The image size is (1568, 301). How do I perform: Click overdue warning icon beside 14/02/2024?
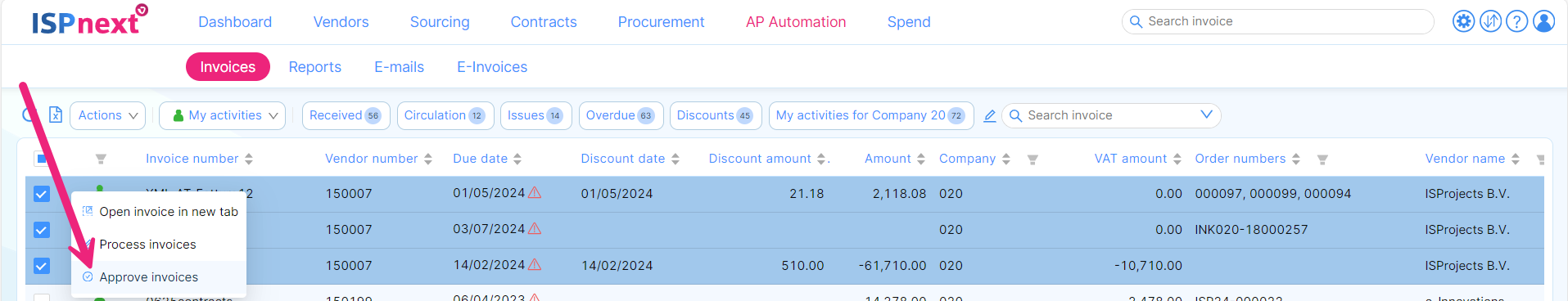(535, 265)
